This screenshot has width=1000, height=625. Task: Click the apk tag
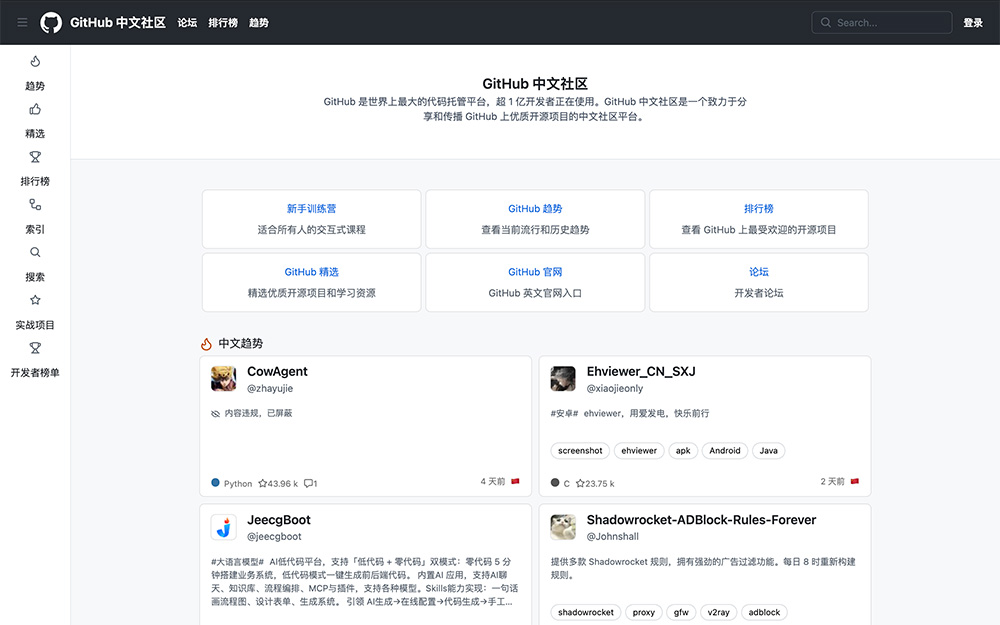click(x=683, y=451)
